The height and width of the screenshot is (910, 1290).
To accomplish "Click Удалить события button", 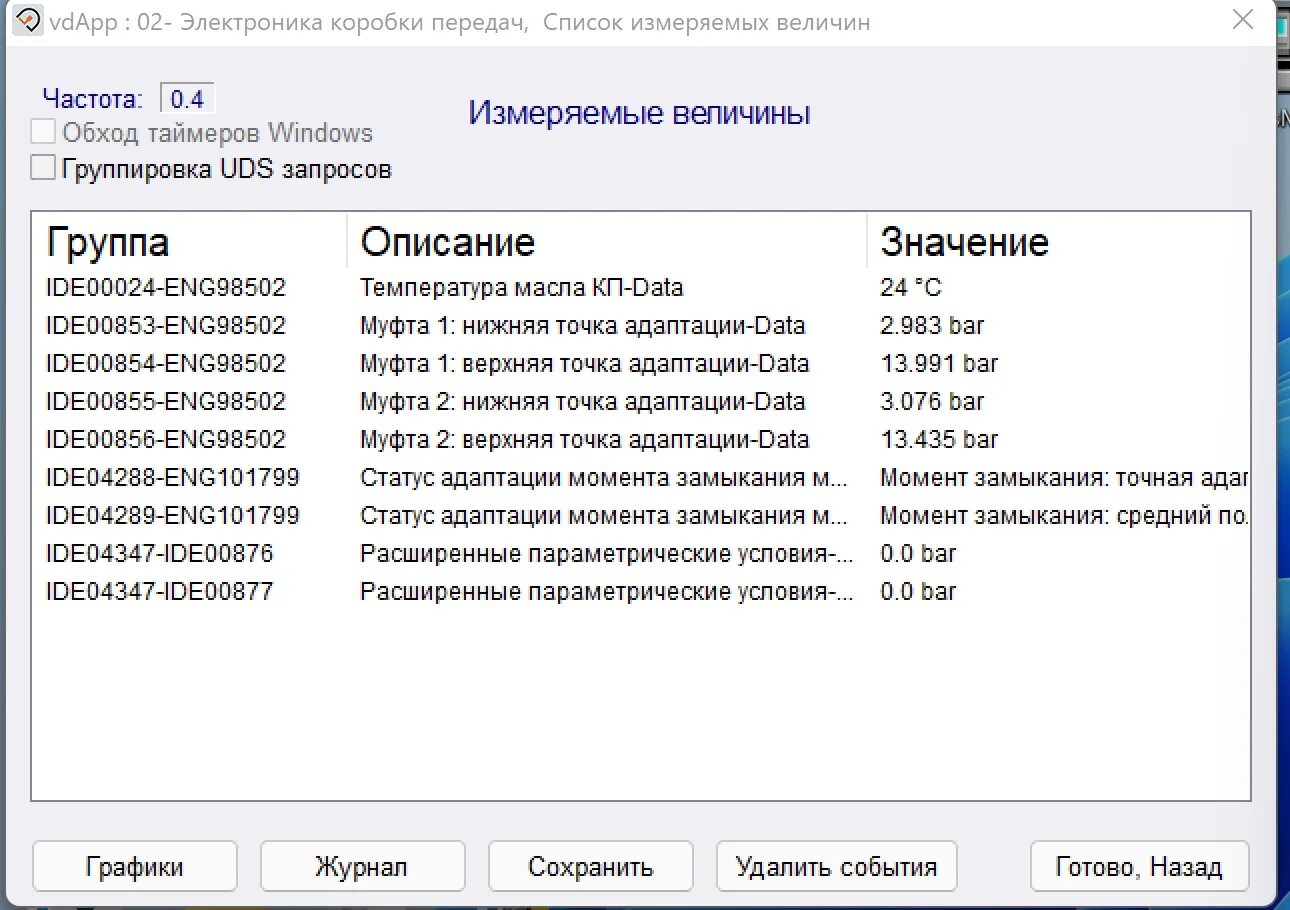I will click(836, 866).
